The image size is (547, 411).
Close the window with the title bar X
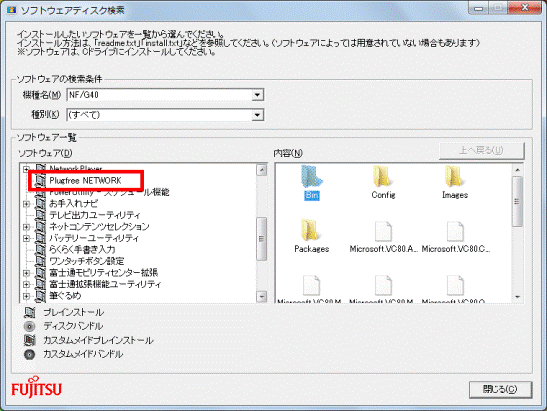[x=525, y=8]
